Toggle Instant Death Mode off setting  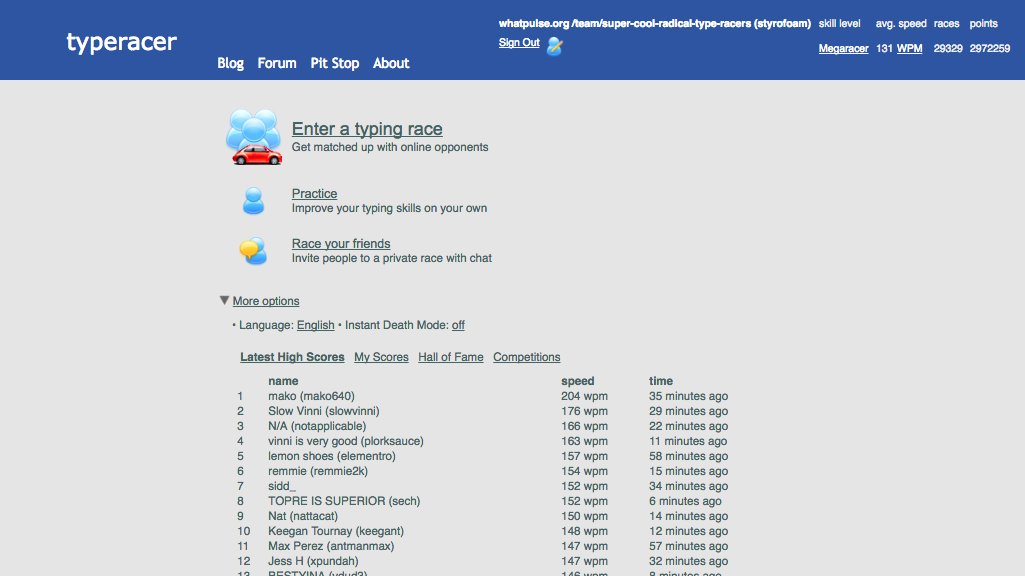[x=457, y=324]
